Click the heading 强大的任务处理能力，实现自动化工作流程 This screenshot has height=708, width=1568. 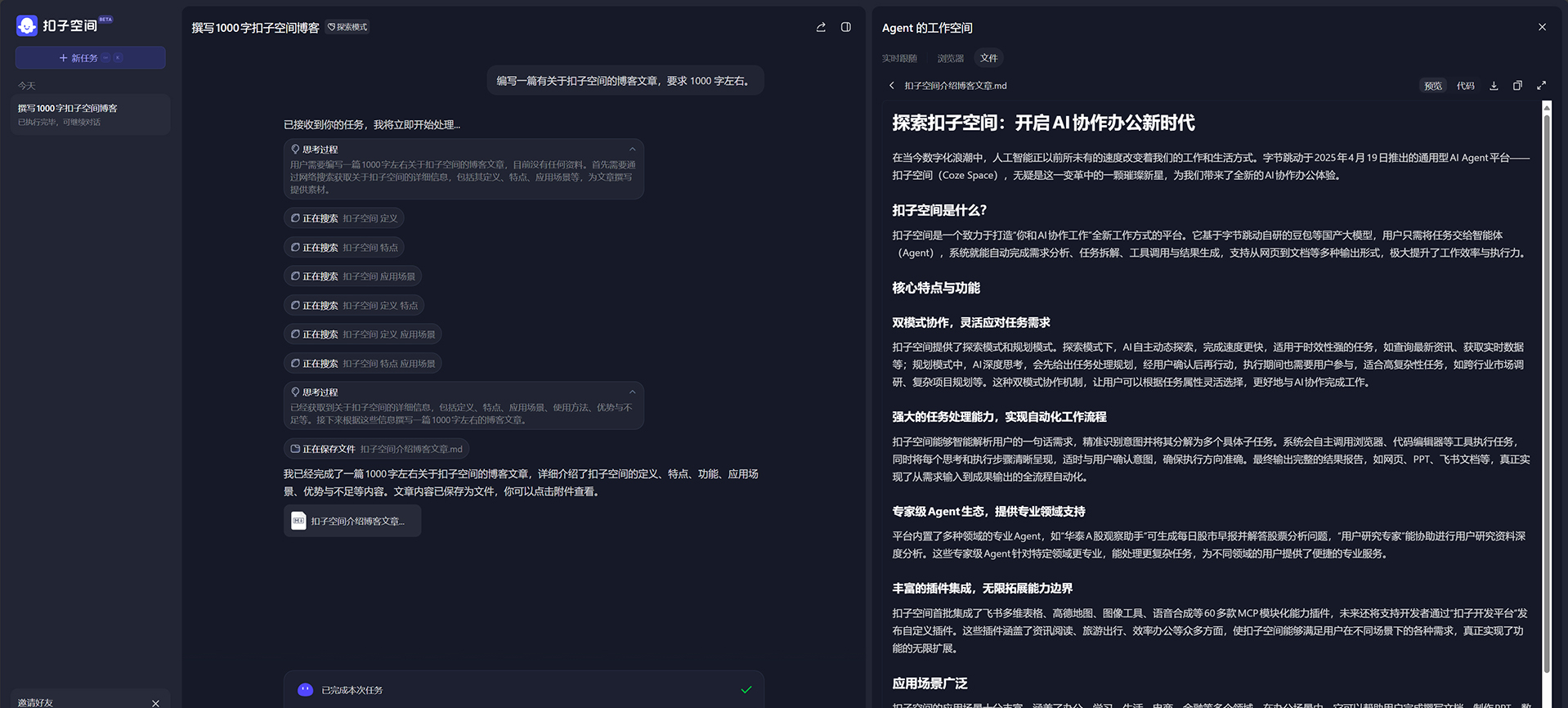(x=999, y=417)
